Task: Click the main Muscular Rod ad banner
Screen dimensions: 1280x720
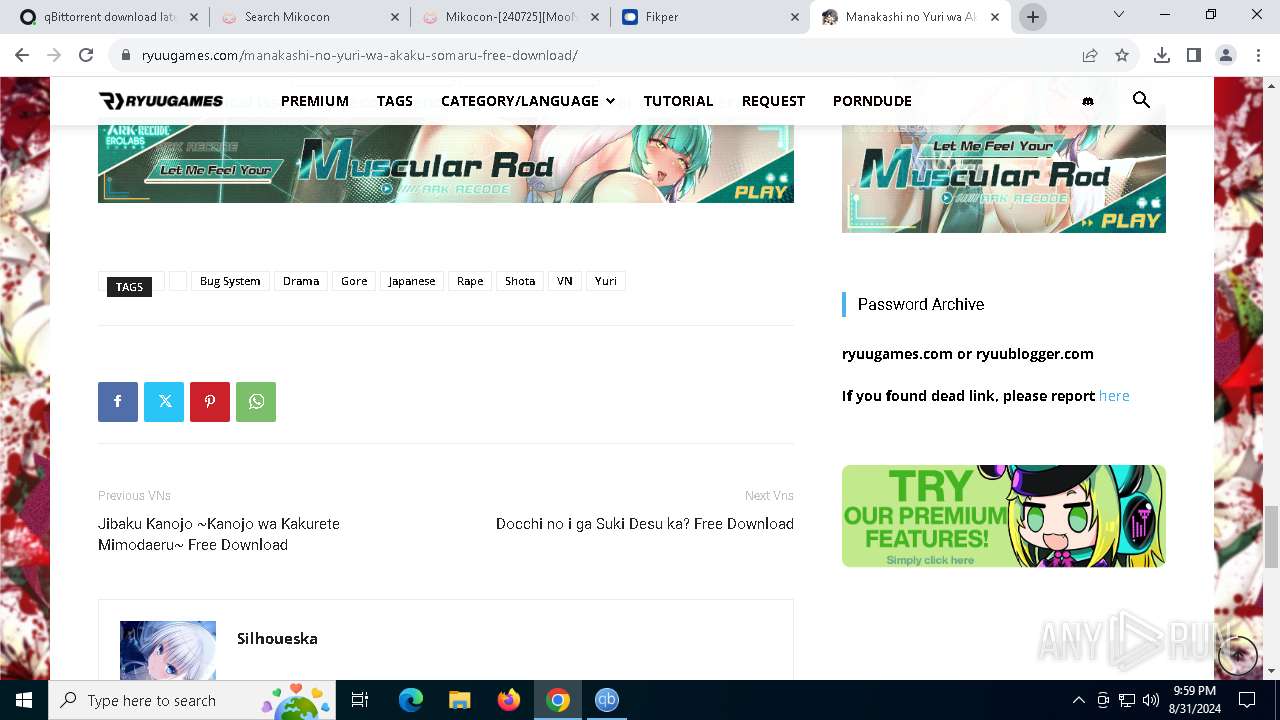Action: click(x=446, y=164)
